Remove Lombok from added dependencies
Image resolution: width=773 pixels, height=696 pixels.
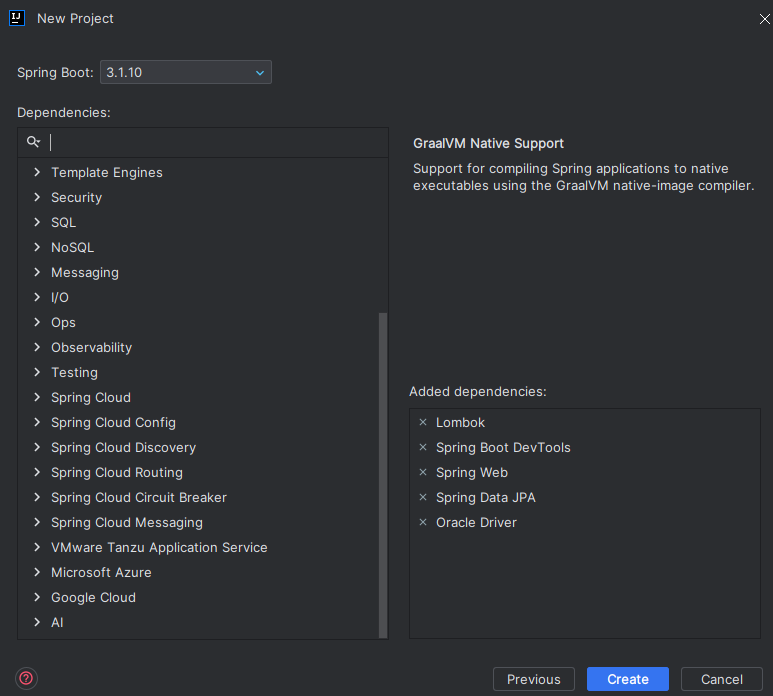(422, 422)
